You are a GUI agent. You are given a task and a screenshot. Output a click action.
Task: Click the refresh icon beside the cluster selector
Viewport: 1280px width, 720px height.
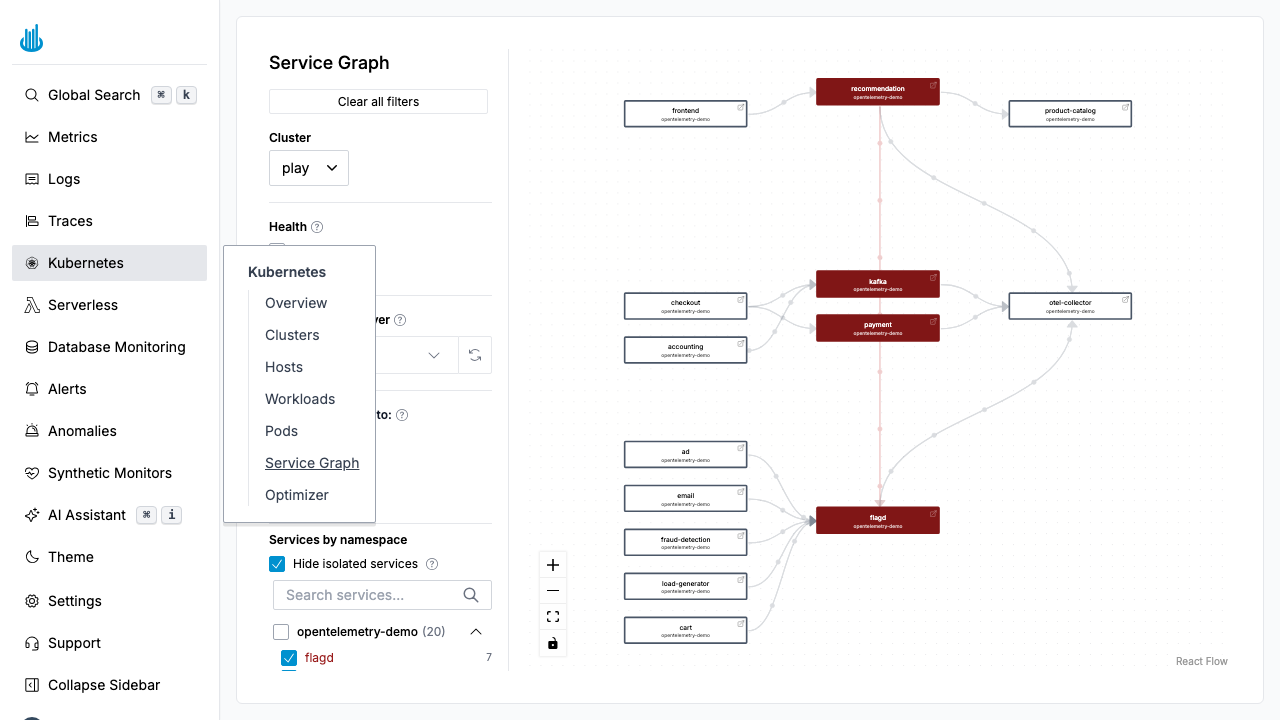(x=475, y=355)
